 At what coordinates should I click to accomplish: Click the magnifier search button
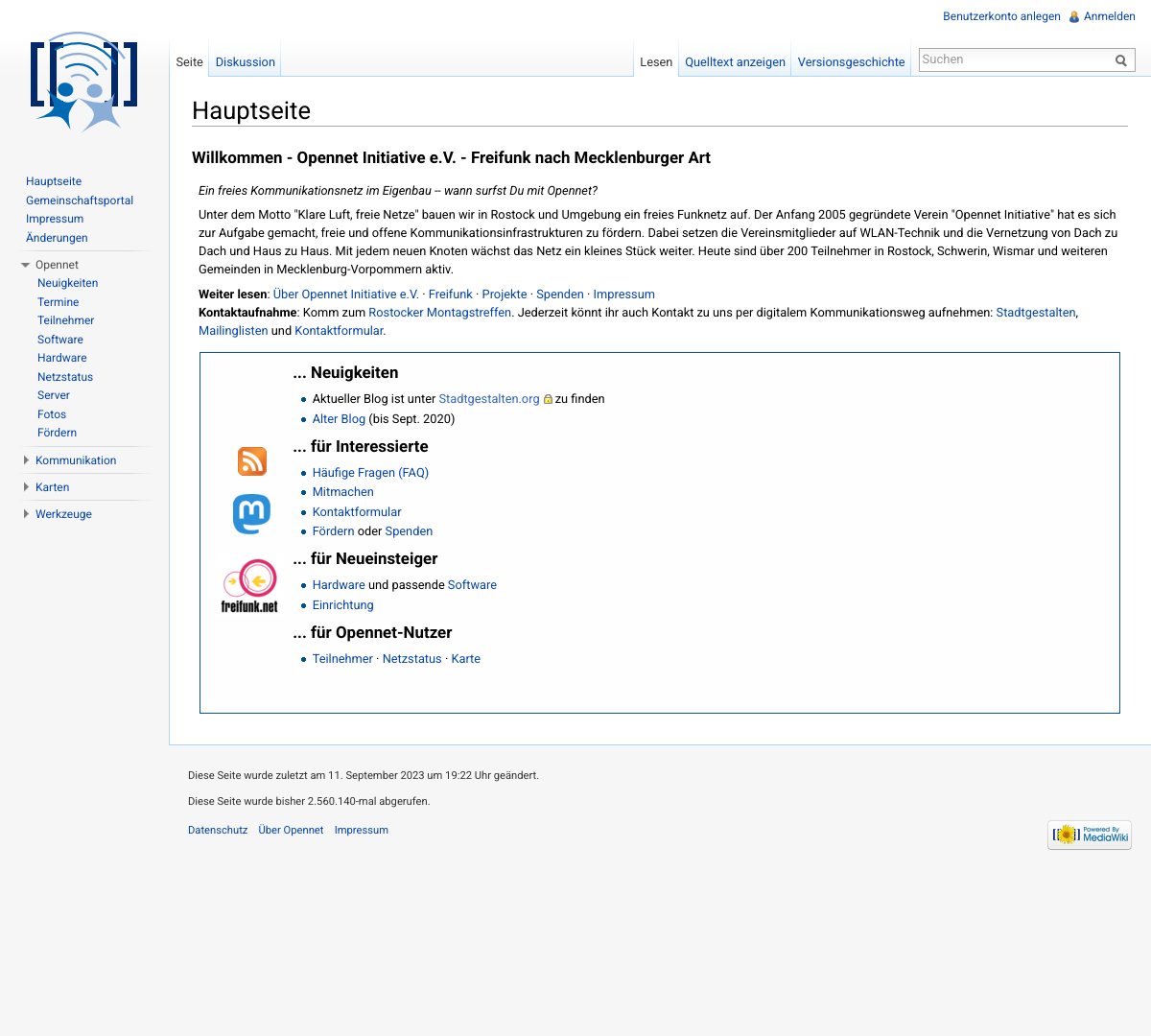[x=1121, y=60]
